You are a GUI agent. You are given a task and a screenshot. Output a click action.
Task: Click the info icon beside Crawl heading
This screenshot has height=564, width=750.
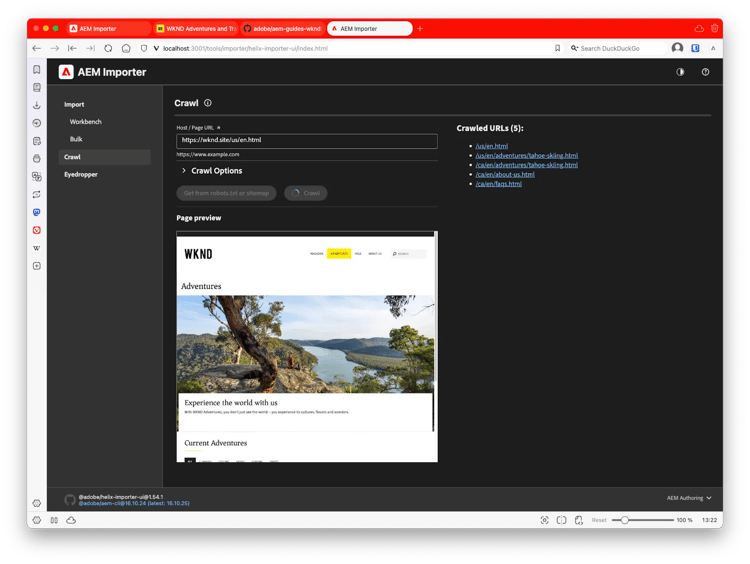tap(208, 103)
